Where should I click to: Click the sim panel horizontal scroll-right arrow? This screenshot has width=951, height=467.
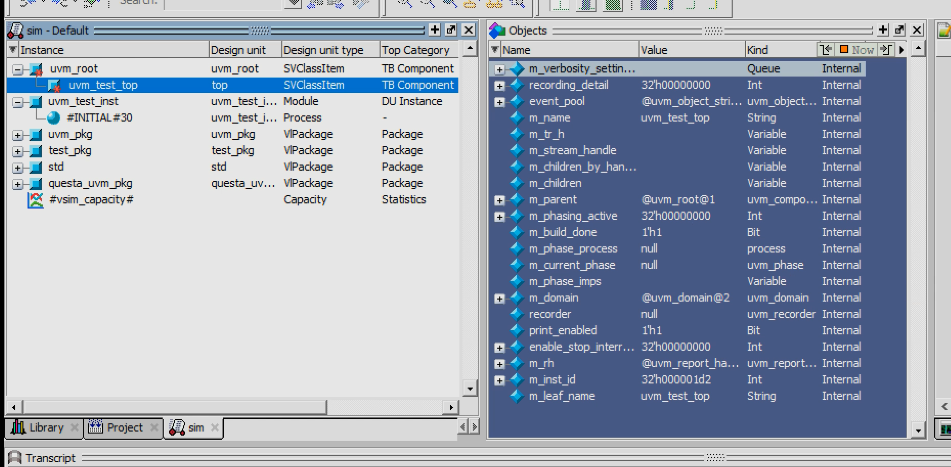coord(450,407)
